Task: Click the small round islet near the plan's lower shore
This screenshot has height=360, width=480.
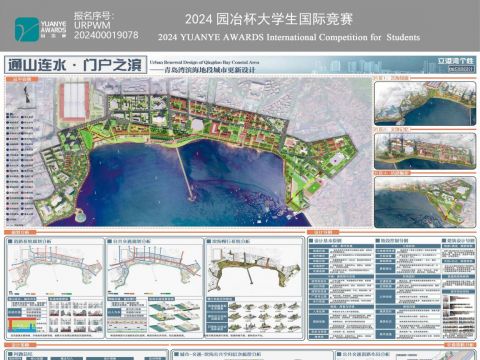Action: 80,215
